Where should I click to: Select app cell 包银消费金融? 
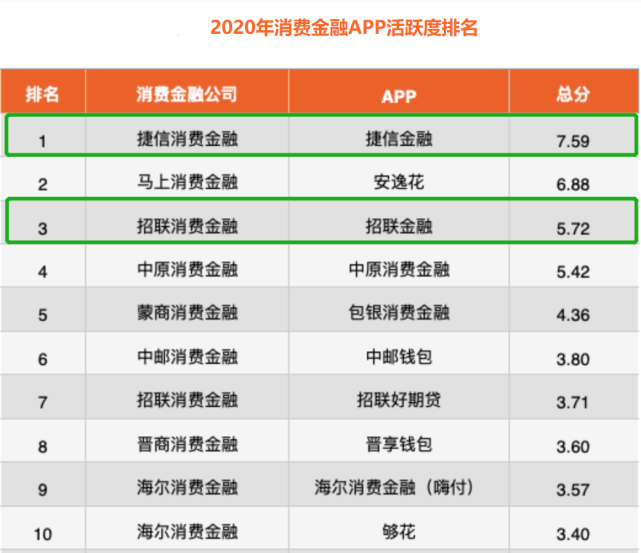[x=399, y=313]
